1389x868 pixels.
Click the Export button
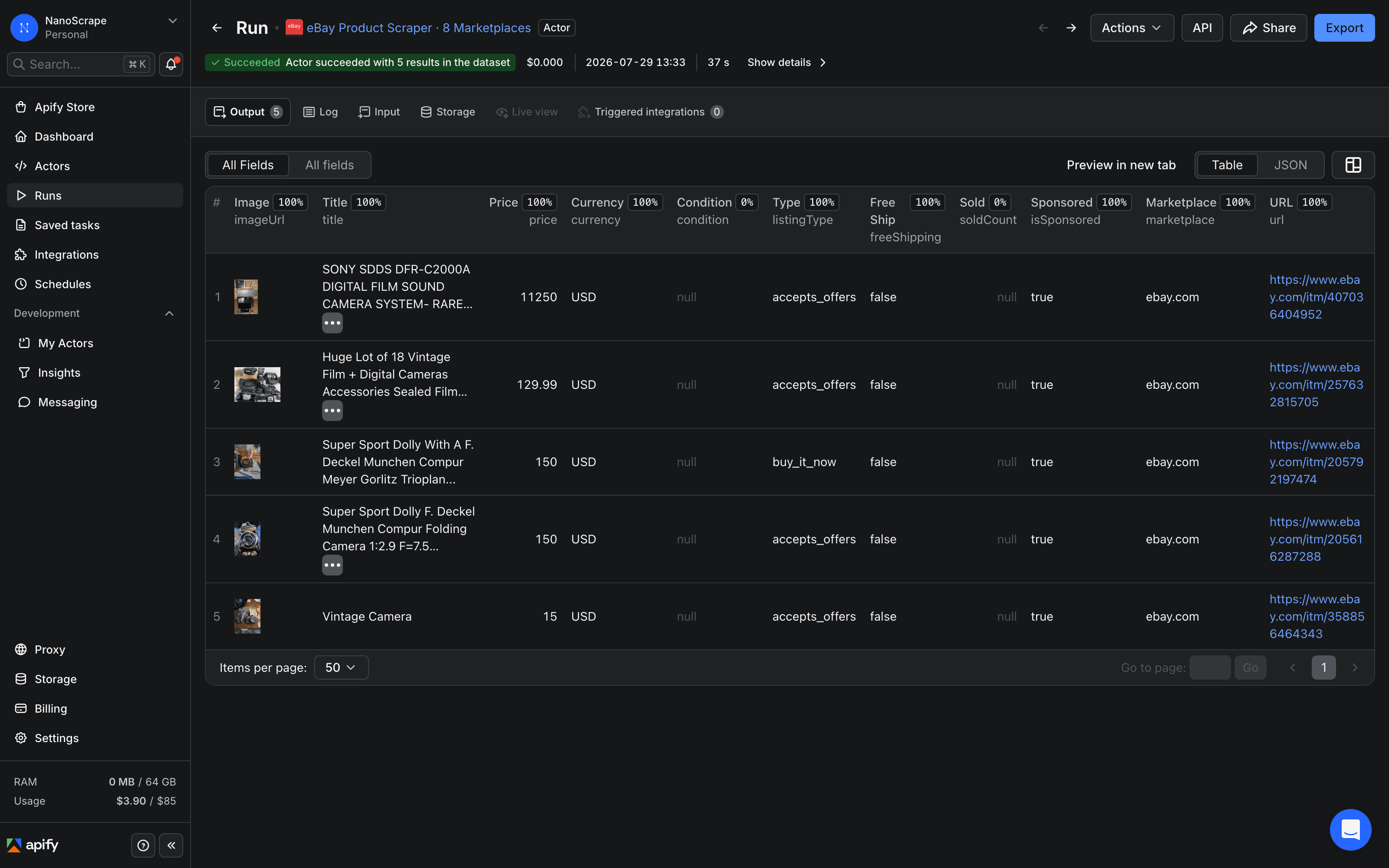[1344, 27]
